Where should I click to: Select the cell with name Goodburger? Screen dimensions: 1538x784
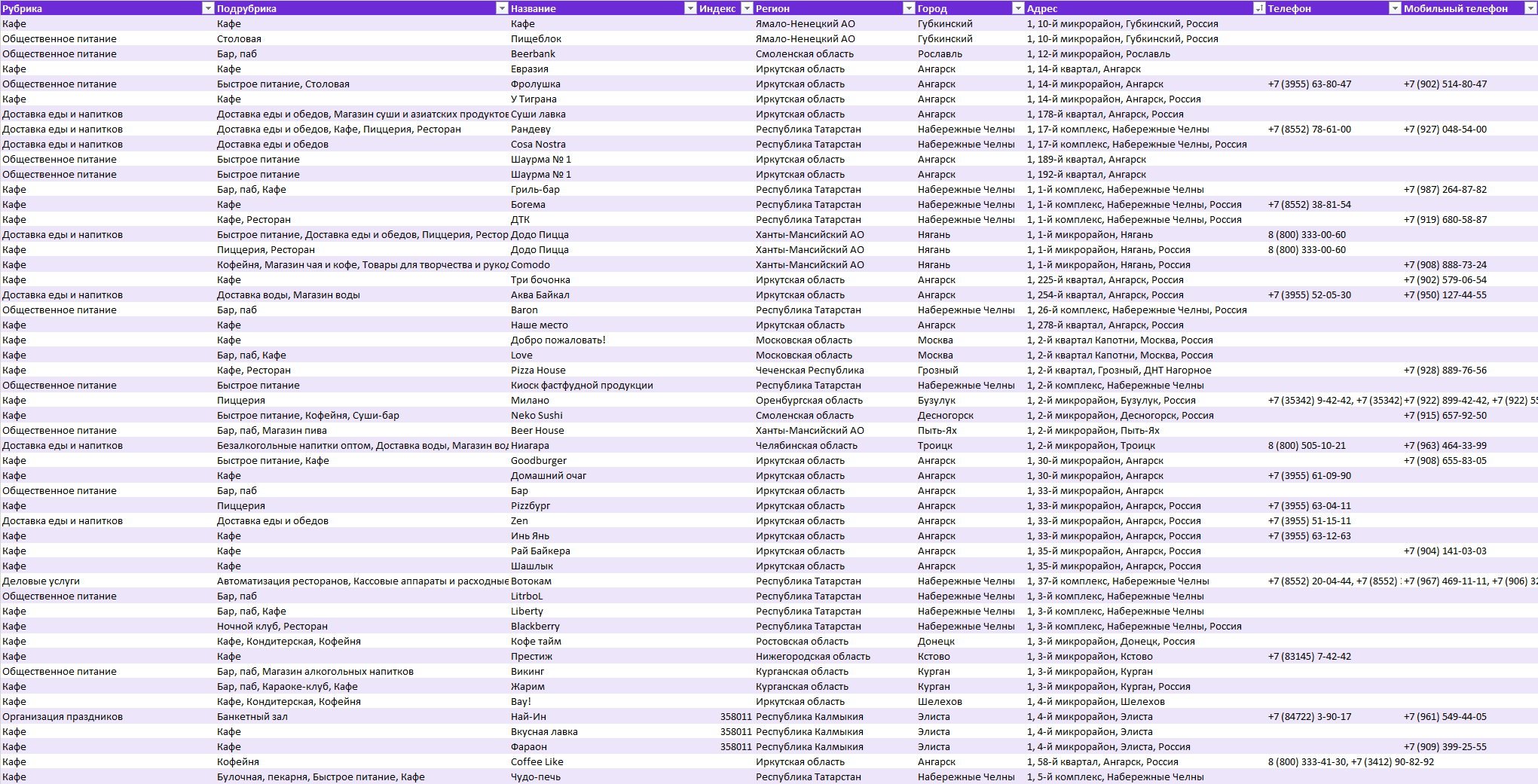[x=603, y=460]
